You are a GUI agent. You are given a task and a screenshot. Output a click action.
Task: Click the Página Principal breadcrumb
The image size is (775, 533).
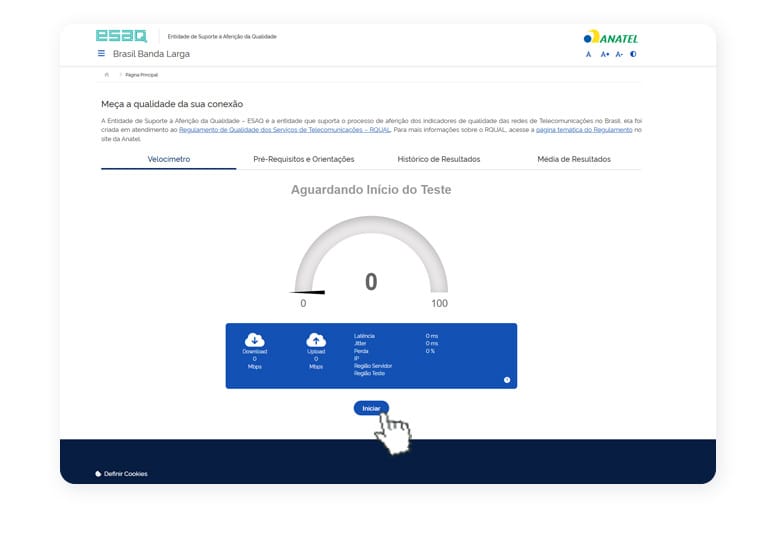[x=141, y=75]
